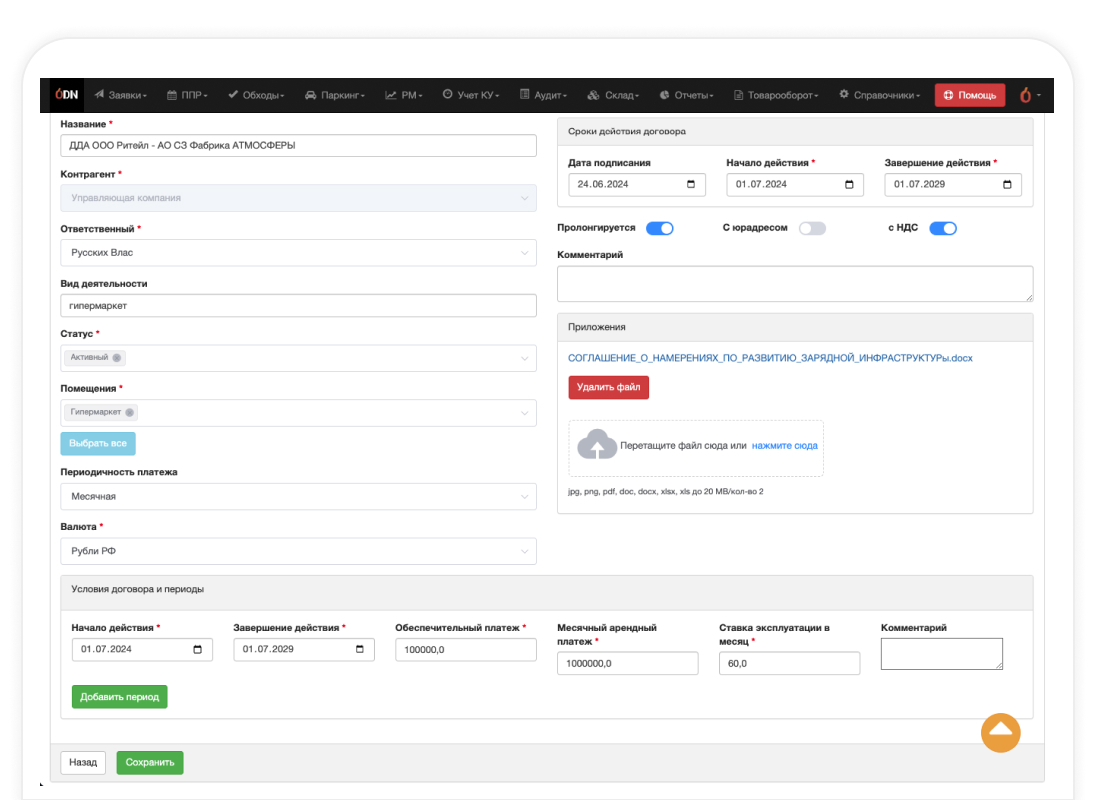Screen dimensions: 1100x800
Task: Click the chart icon beside РМ
Action: [391, 95]
